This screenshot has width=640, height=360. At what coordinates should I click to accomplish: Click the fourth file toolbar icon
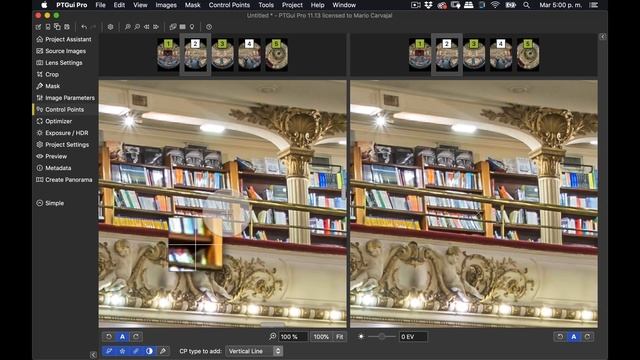tap(67, 27)
